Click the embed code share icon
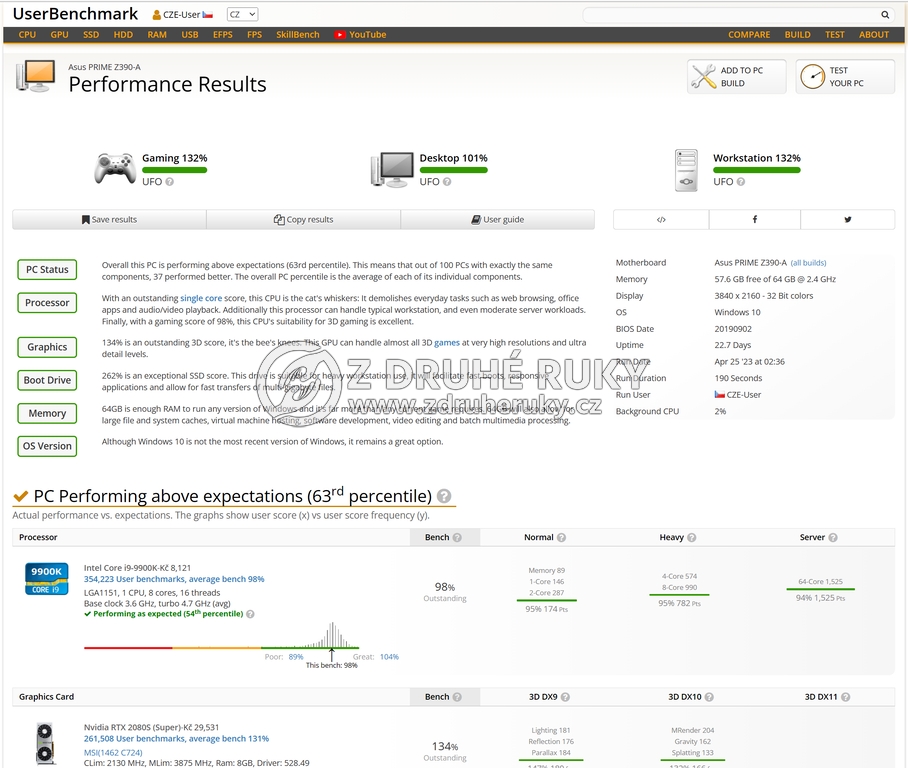The width and height of the screenshot is (908, 768). click(x=661, y=220)
